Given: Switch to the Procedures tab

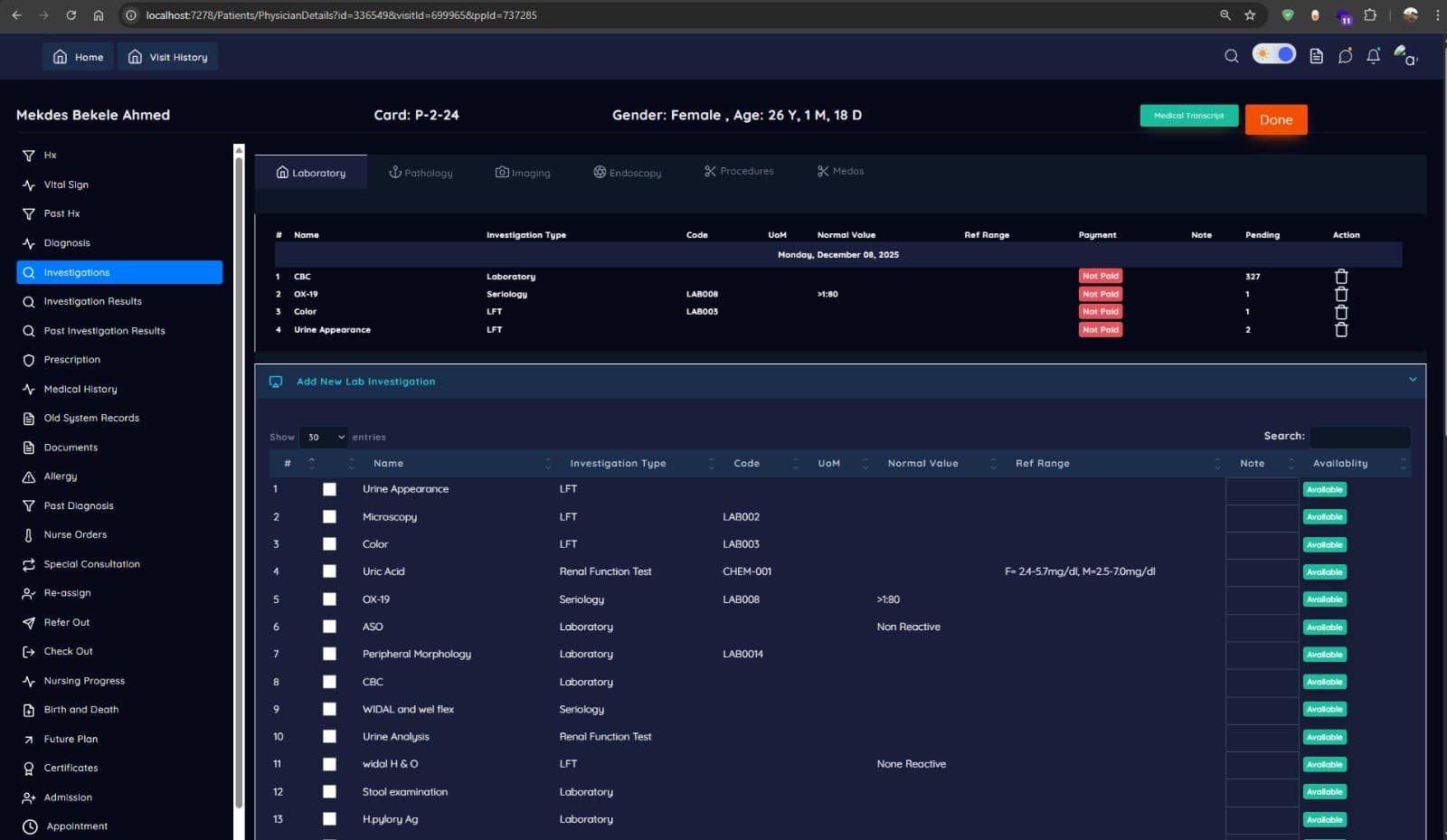Looking at the screenshot, I should (x=739, y=171).
